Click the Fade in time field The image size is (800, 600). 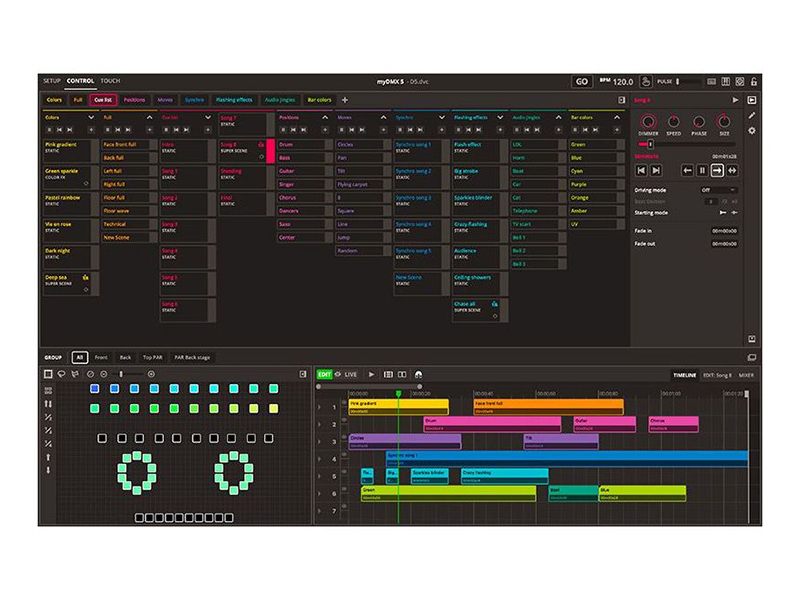coord(724,232)
